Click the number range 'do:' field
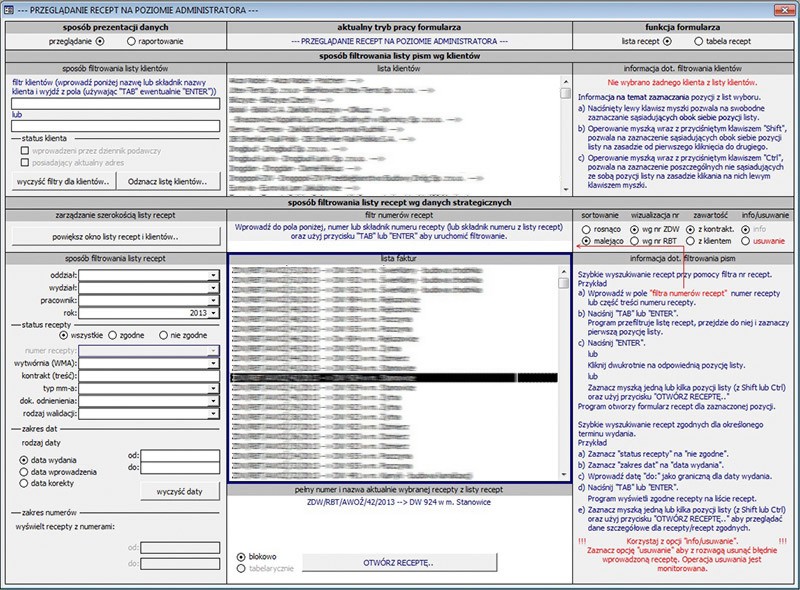 (180, 564)
